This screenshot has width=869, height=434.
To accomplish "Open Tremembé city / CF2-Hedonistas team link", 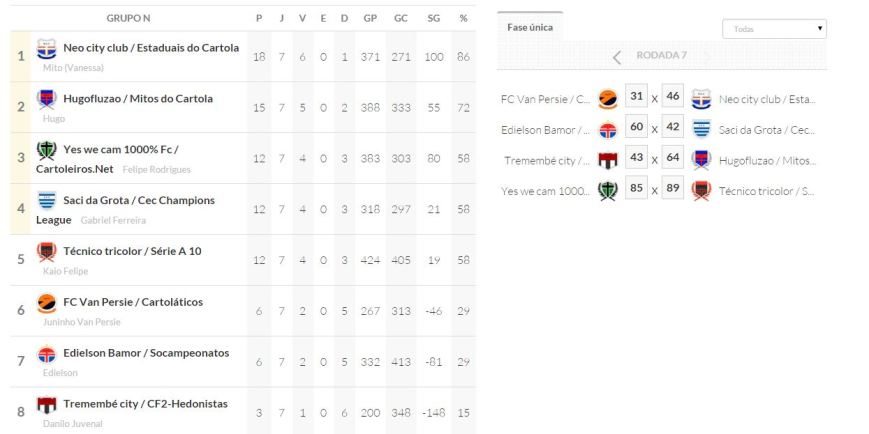I will pyautogui.click(x=145, y=404).
